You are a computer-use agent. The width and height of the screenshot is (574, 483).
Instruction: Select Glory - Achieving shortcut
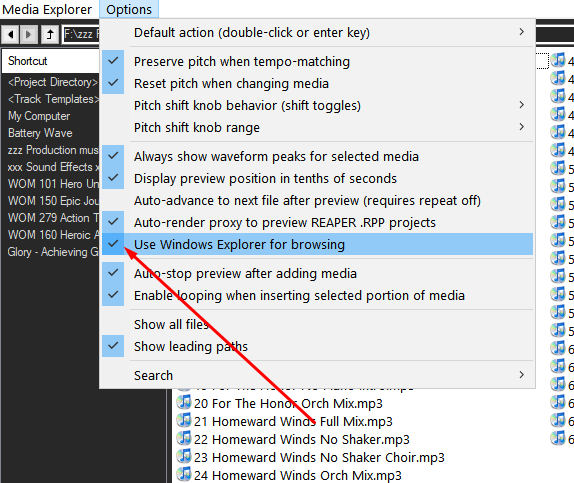pos(53,252)
